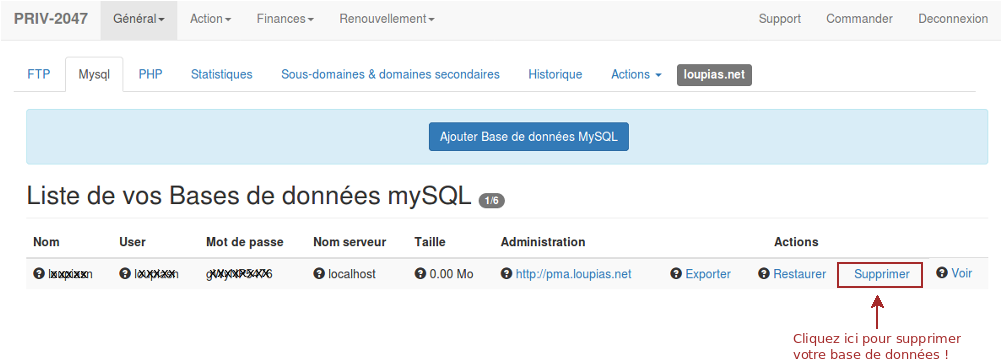The width and height of the screenshot is (1003, 363).
Task: Switch to the Statistiques tab
Action: click(221, 74)
